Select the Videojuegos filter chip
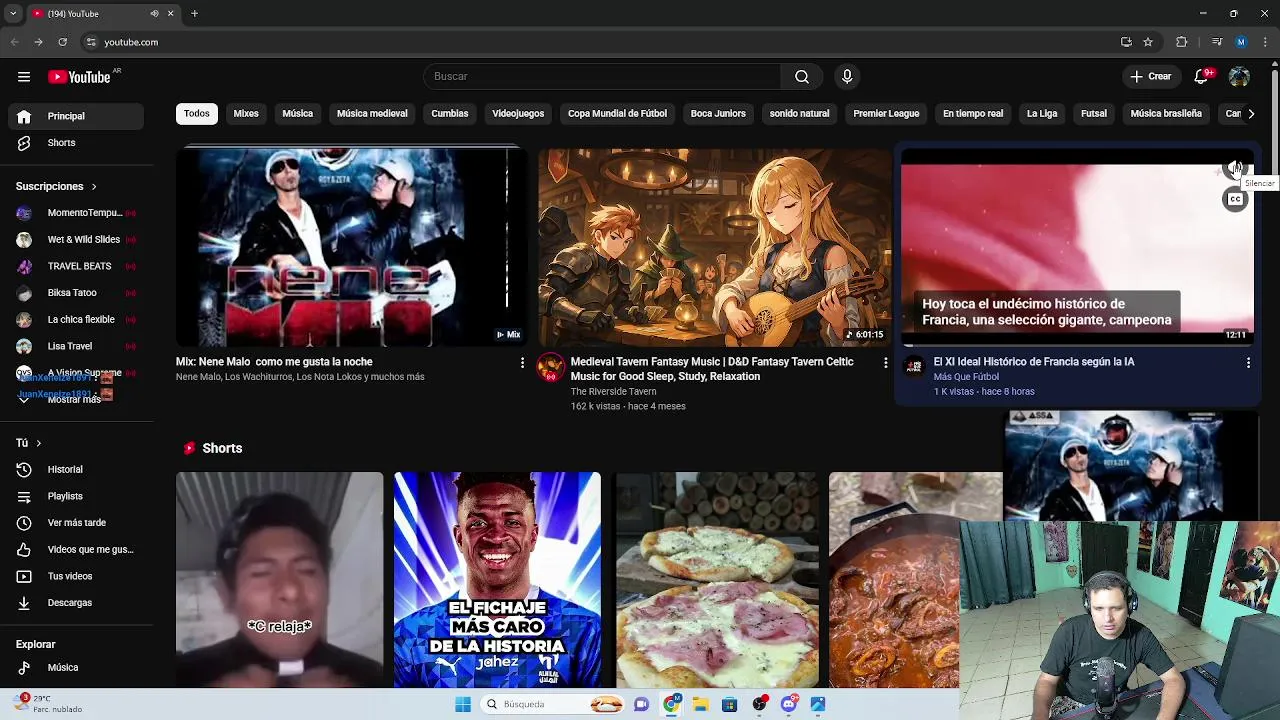Viewport: 1280px width, 720px height. tap(518, 114)
